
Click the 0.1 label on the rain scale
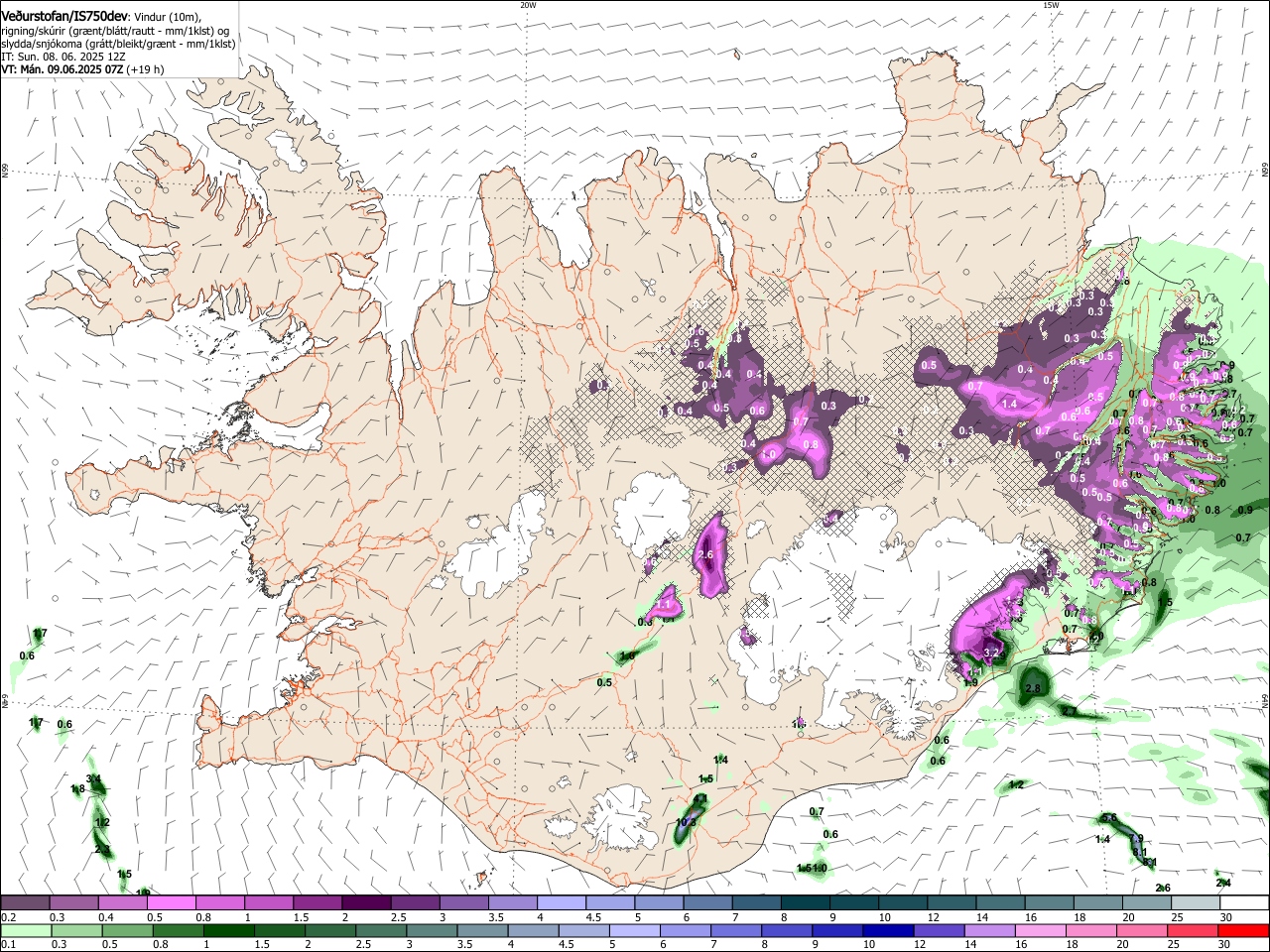coord(8,944)
